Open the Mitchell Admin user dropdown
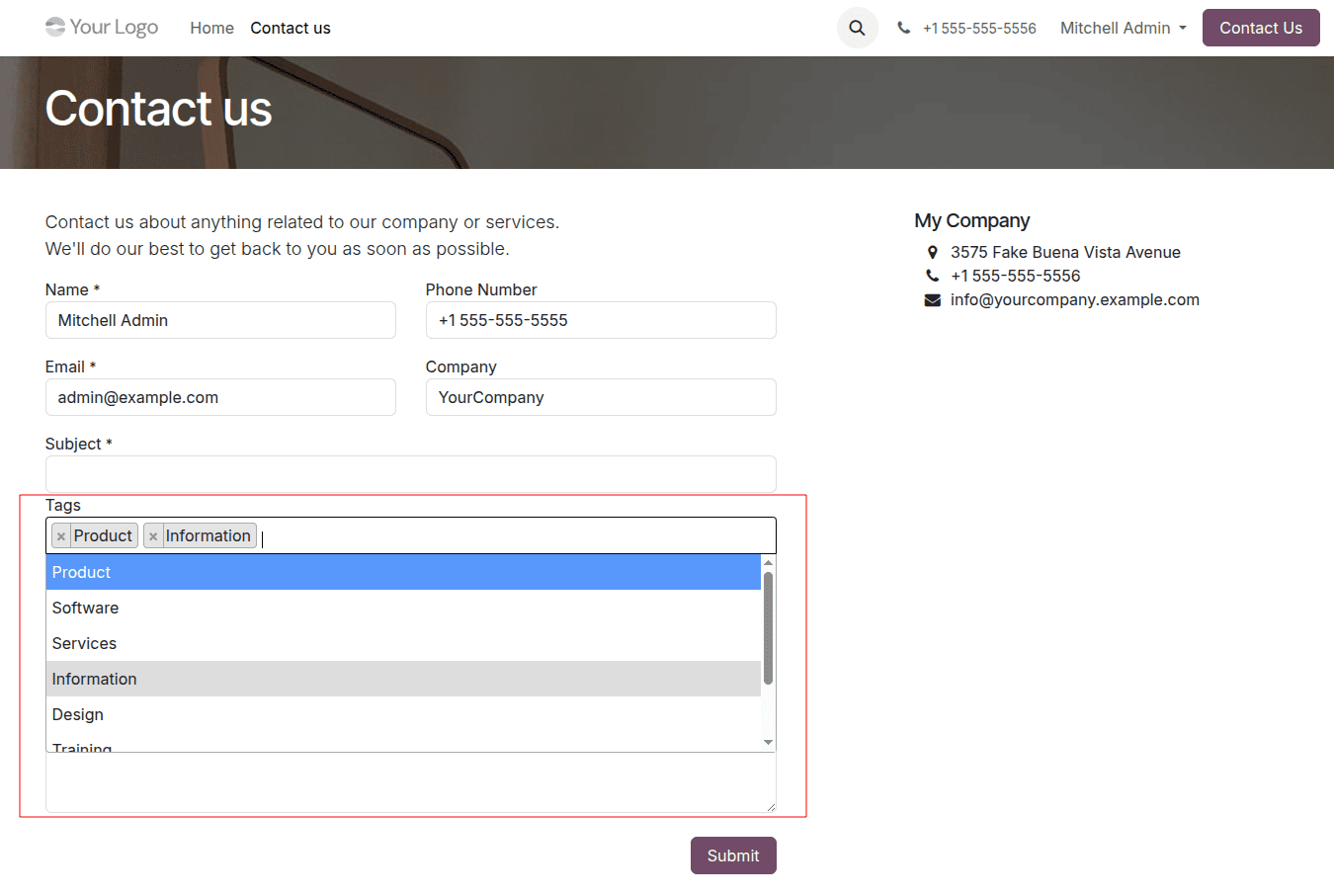Image resolution: width=1334 pixels, height=896 pixels. pos(1123,28)
